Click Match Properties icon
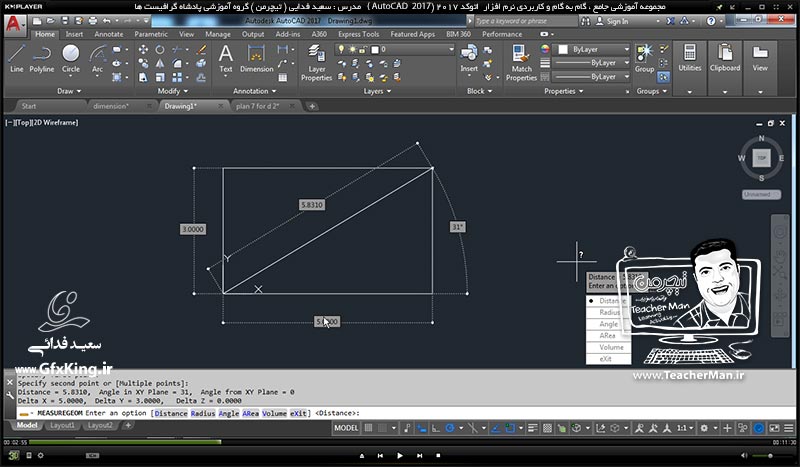 click(521, 63)
